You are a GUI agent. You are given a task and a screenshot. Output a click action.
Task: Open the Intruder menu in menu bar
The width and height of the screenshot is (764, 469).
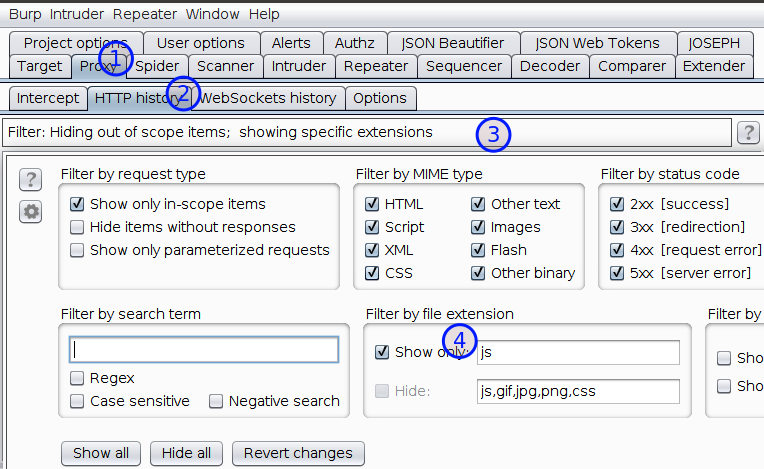[x=76, y=14]
